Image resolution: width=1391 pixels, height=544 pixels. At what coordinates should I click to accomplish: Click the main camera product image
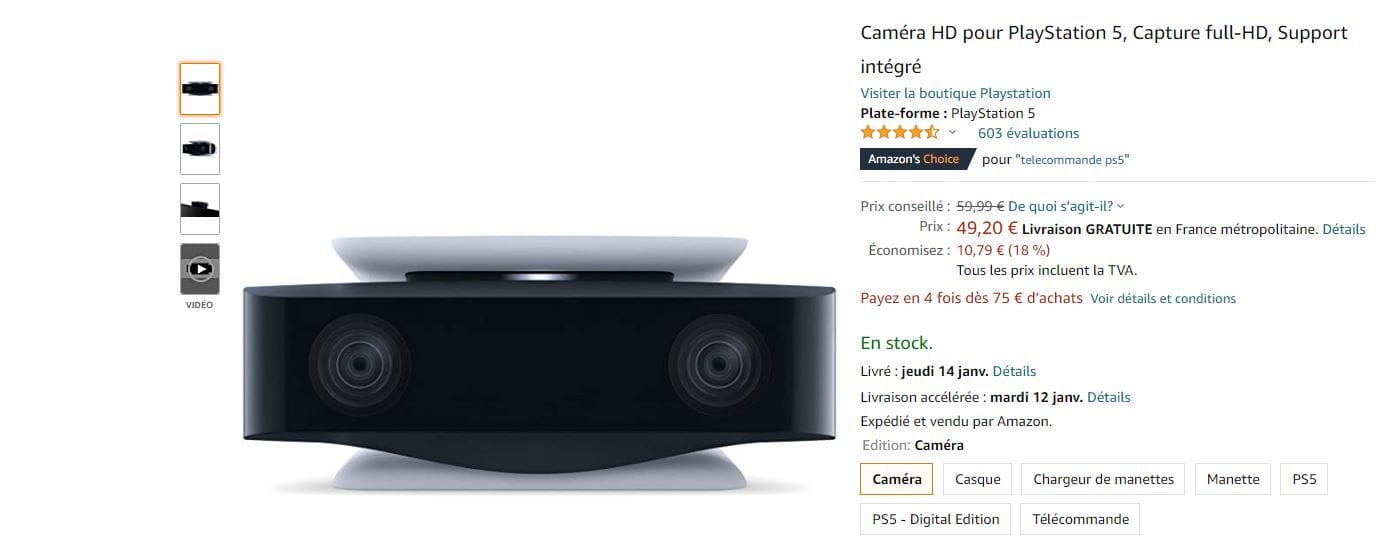click(539, 366)
